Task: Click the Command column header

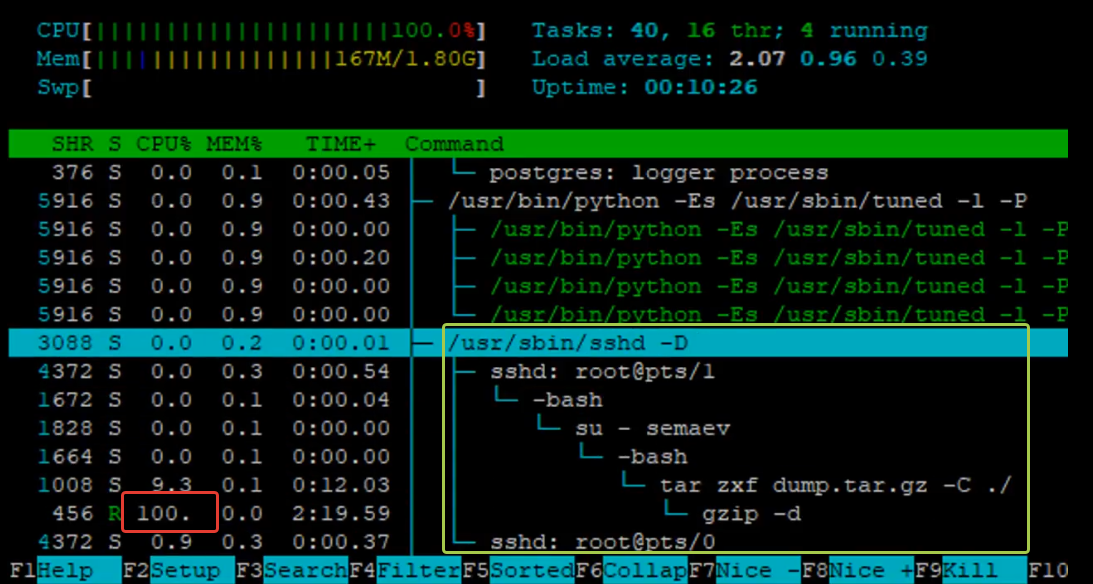Action: click(454, 144)
